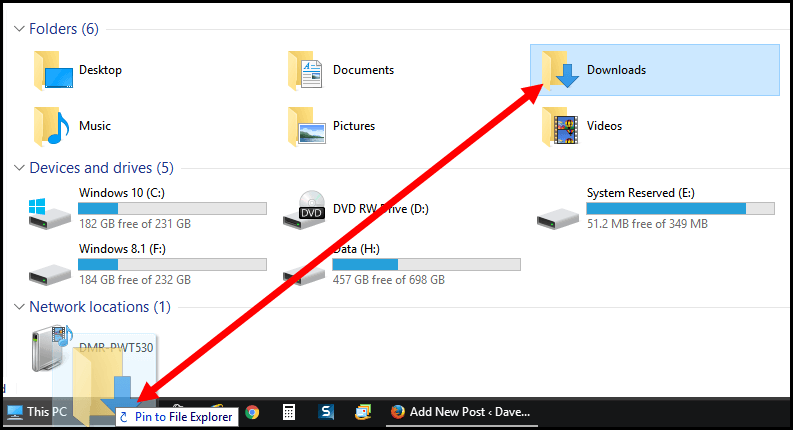Click the '182 GB free of 231 GB' text

tap(135, 224)
